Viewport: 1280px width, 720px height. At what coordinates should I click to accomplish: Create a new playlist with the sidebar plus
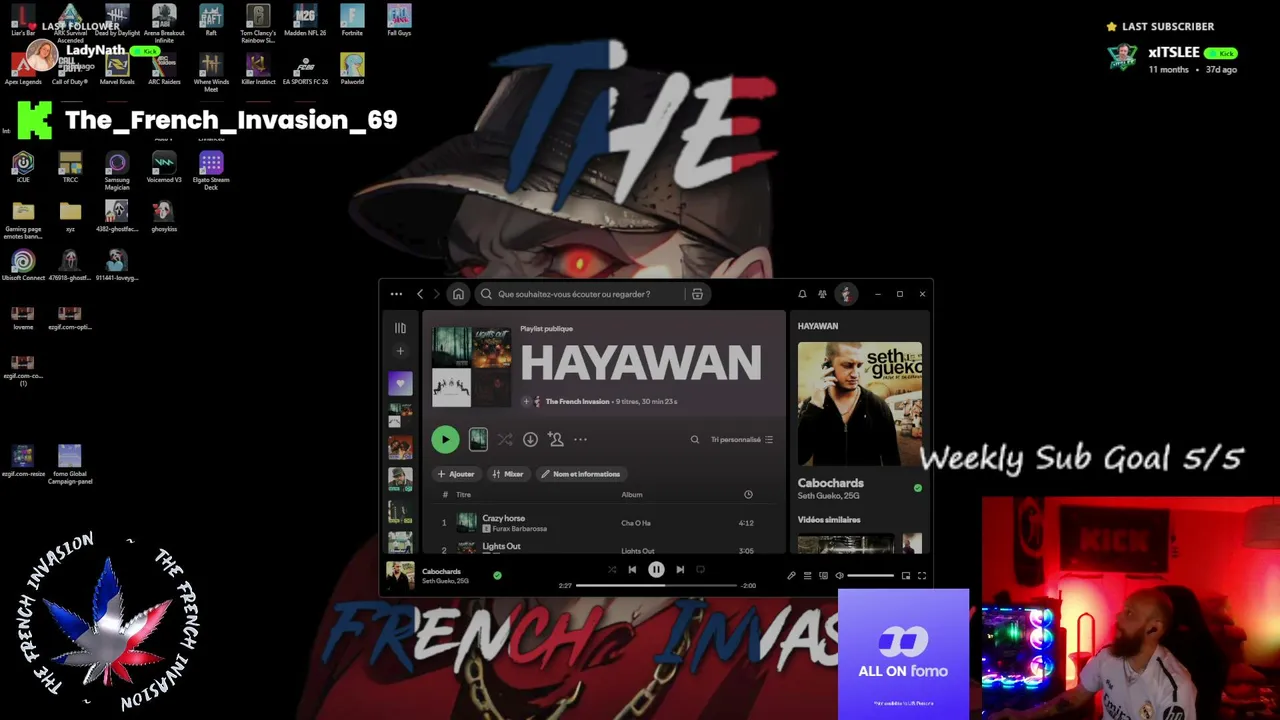tap(400, 351)
